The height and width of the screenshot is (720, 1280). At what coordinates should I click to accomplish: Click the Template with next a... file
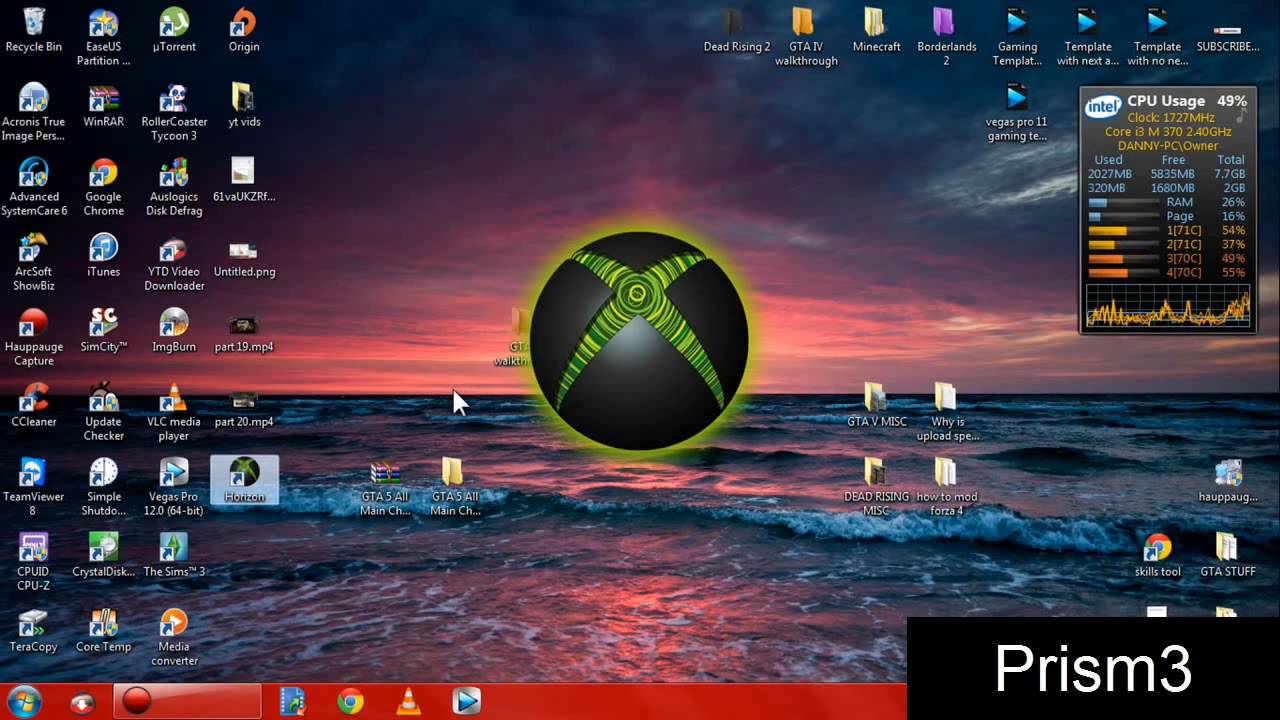tap(1087, 37)
